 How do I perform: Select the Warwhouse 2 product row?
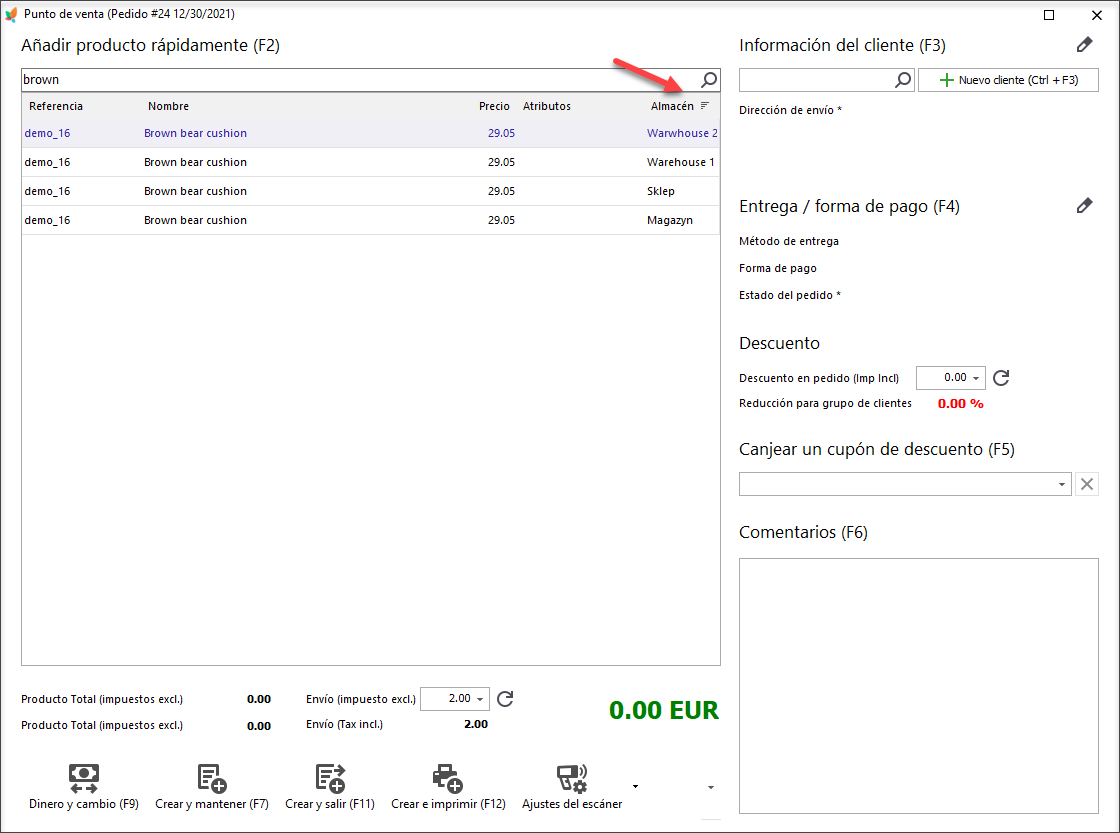pos(371,133)
